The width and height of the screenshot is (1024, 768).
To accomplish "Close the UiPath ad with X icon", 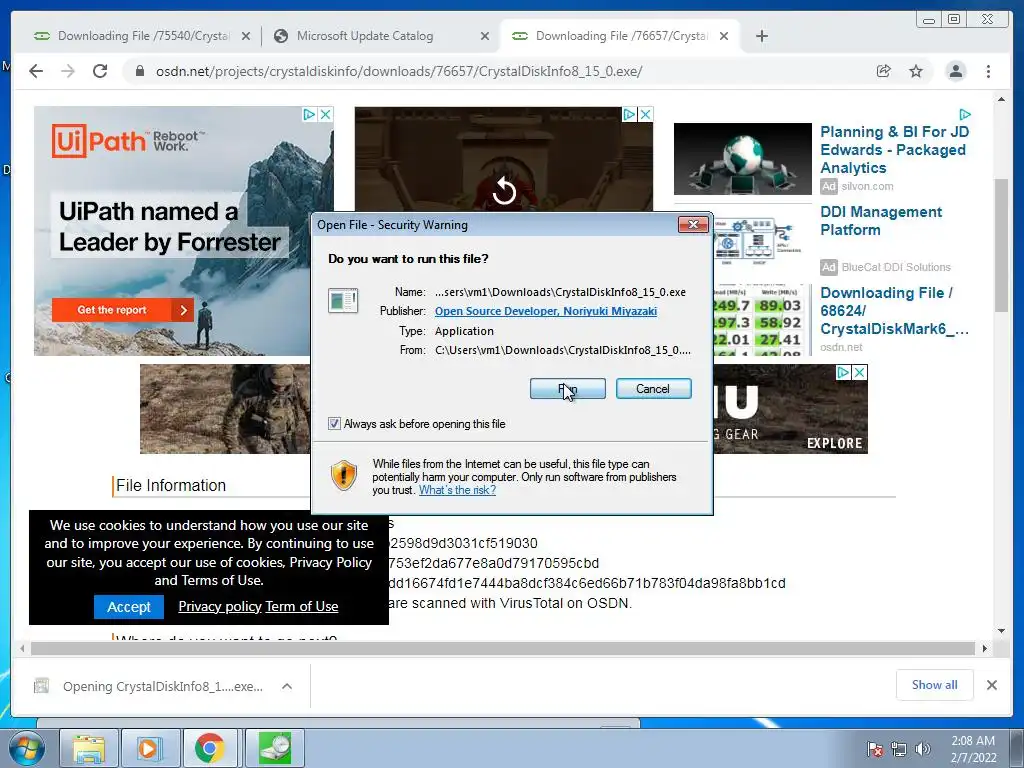I will (x=325, y=114).
